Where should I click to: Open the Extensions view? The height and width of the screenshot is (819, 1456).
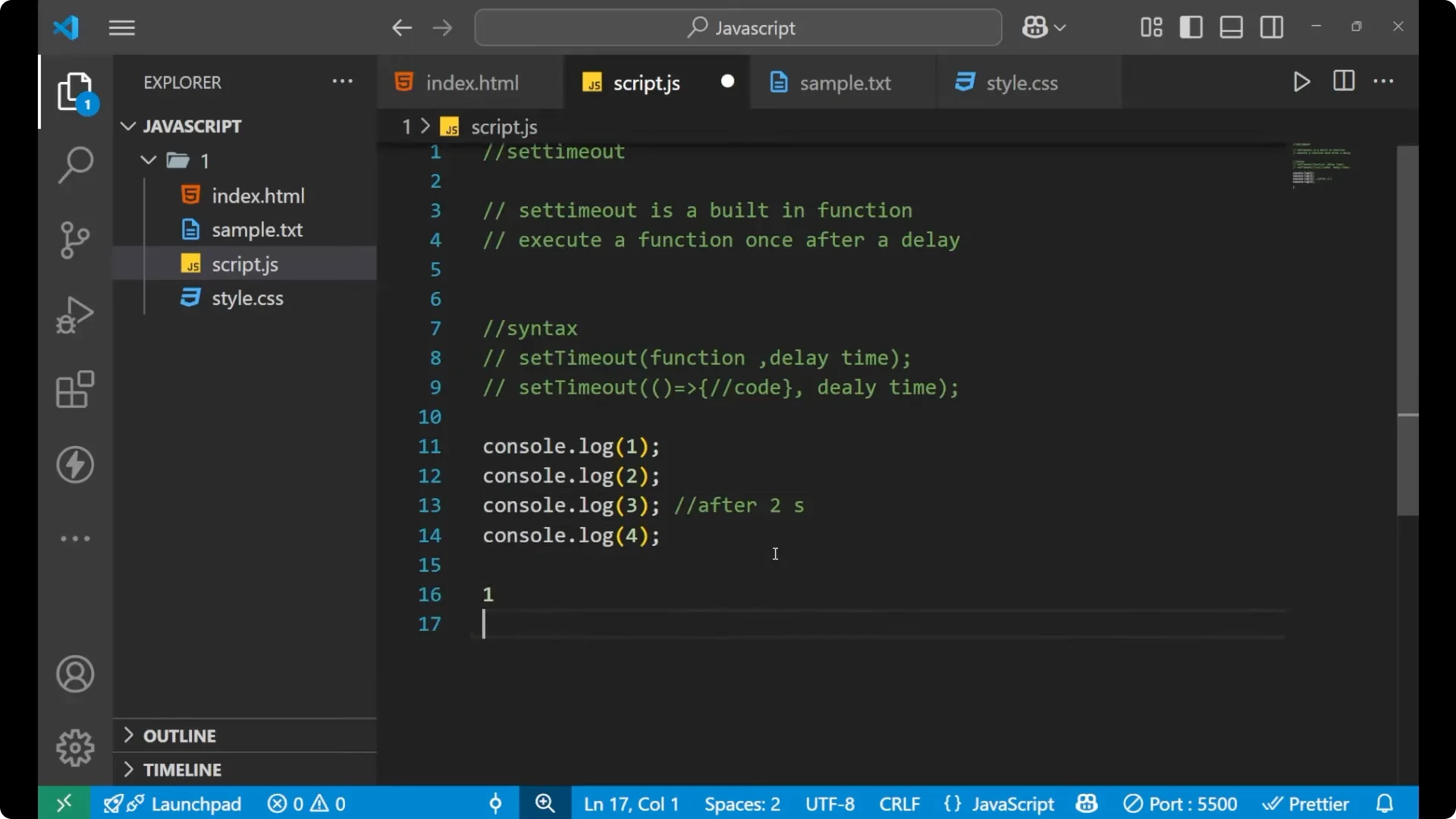pos(74,389)
